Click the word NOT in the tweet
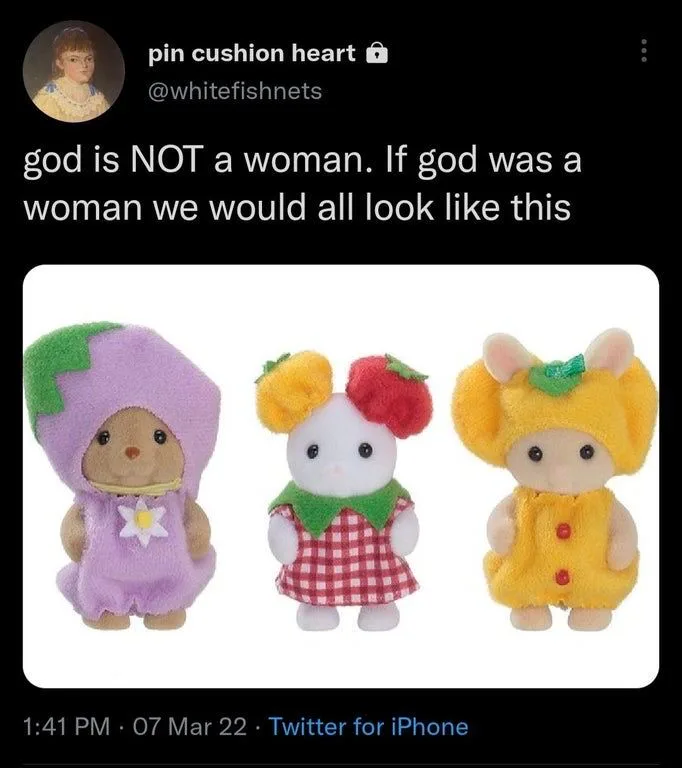Screen dimensions: 682x768 coord(165,161)
